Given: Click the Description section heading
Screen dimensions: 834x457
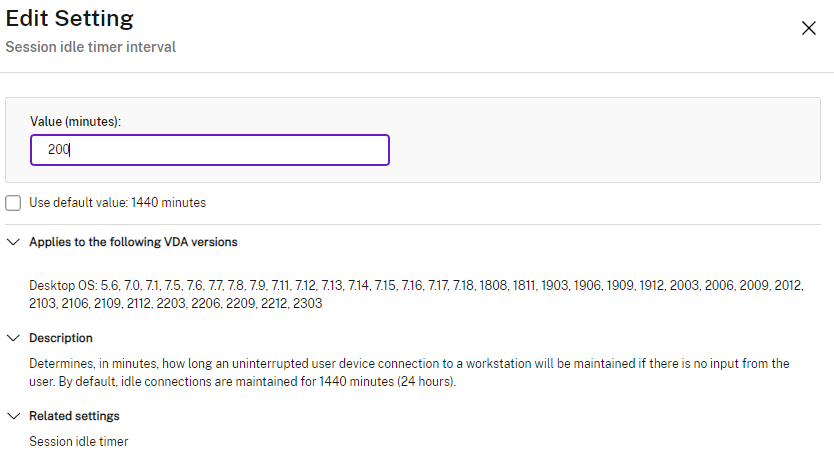Looking at the screenshot, I should tap(61, 338).
